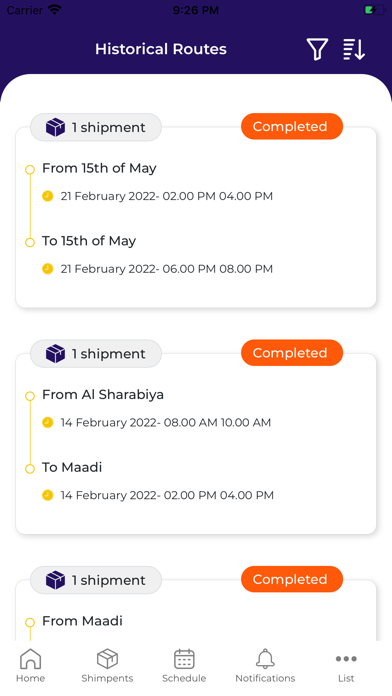Tap the first route's box shipment icon
Image resolution: width=392 pixels, height=696 pixels.
click(x=55, y=127)
